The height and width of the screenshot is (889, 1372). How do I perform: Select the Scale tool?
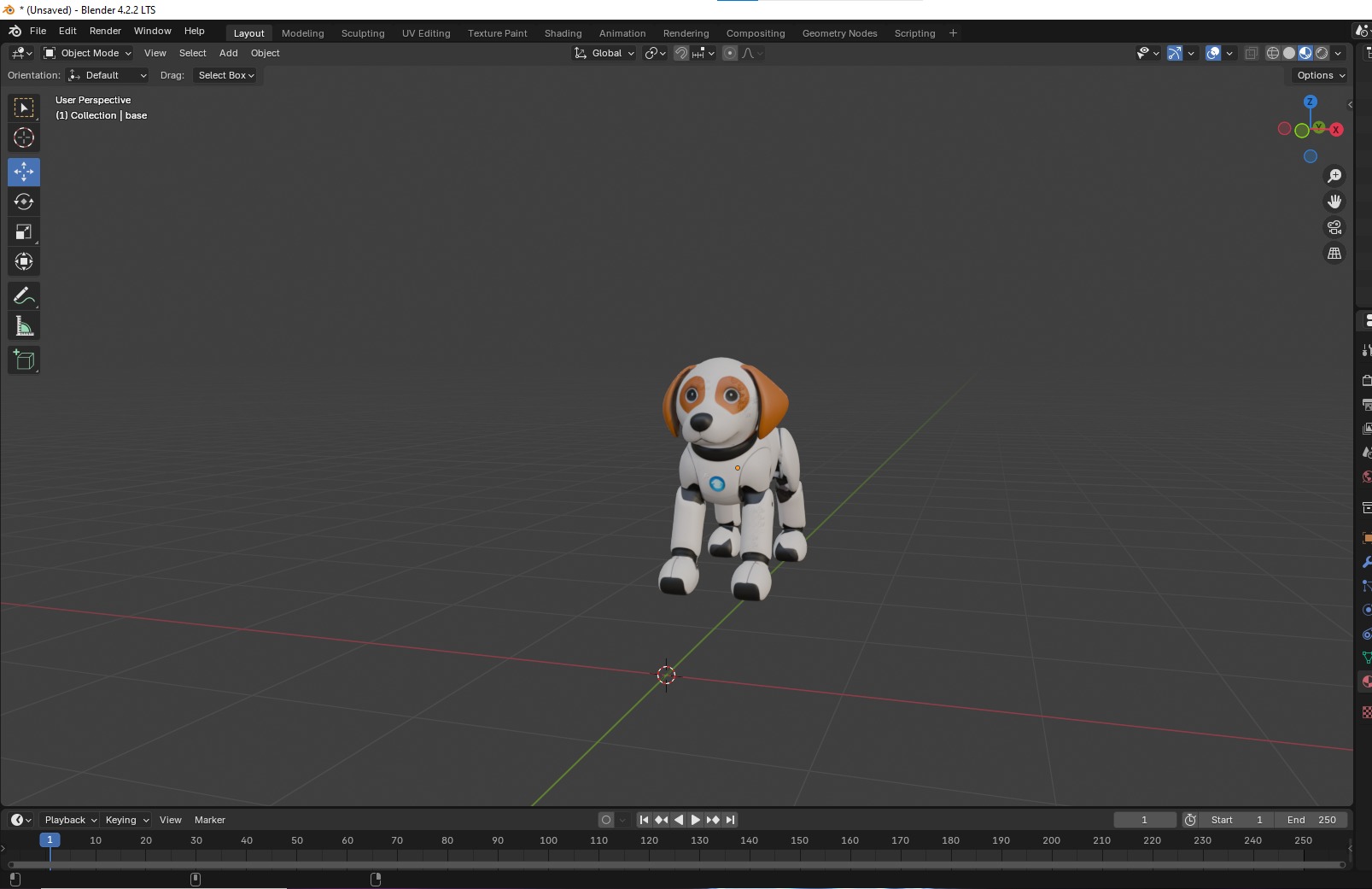click(x=24, y=231)
